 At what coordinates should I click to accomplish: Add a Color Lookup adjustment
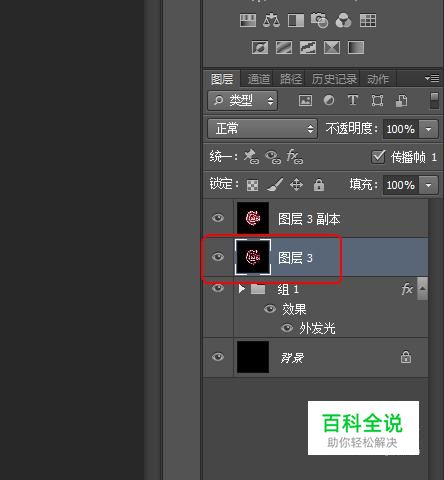[368, 20]
